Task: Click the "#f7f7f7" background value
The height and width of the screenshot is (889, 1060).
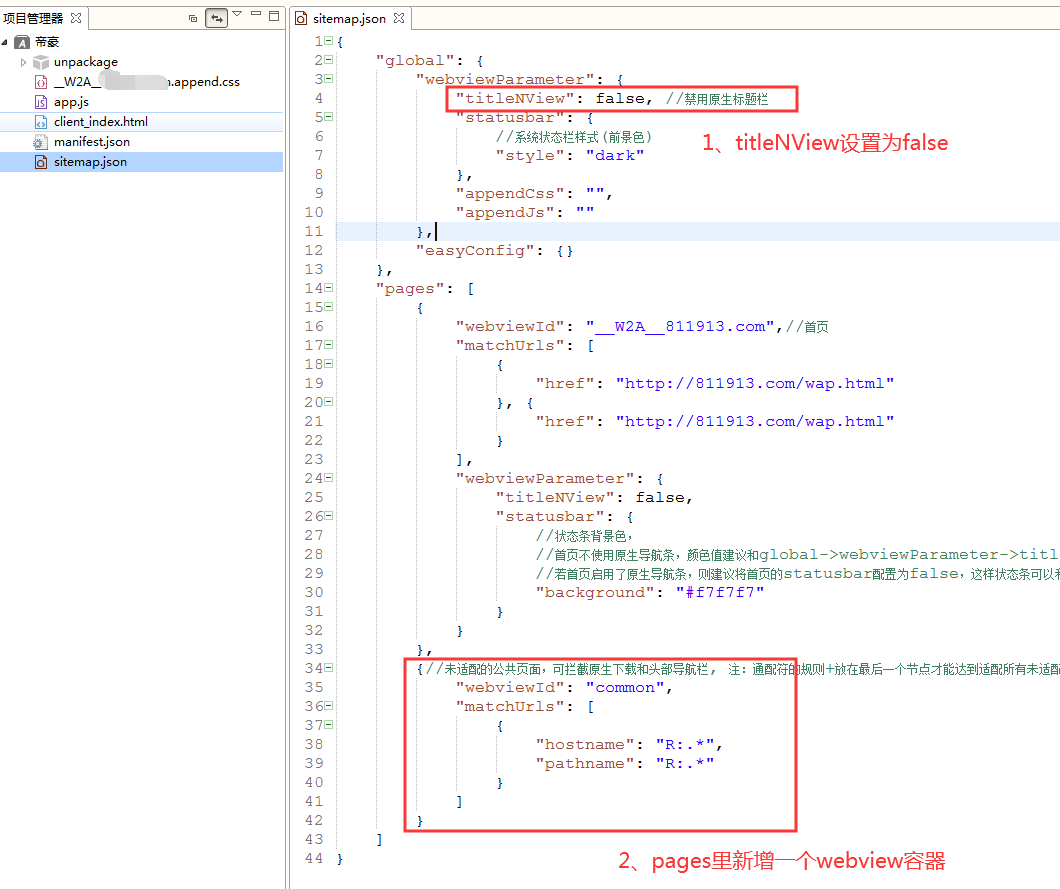Action: (x=719, y=592)
